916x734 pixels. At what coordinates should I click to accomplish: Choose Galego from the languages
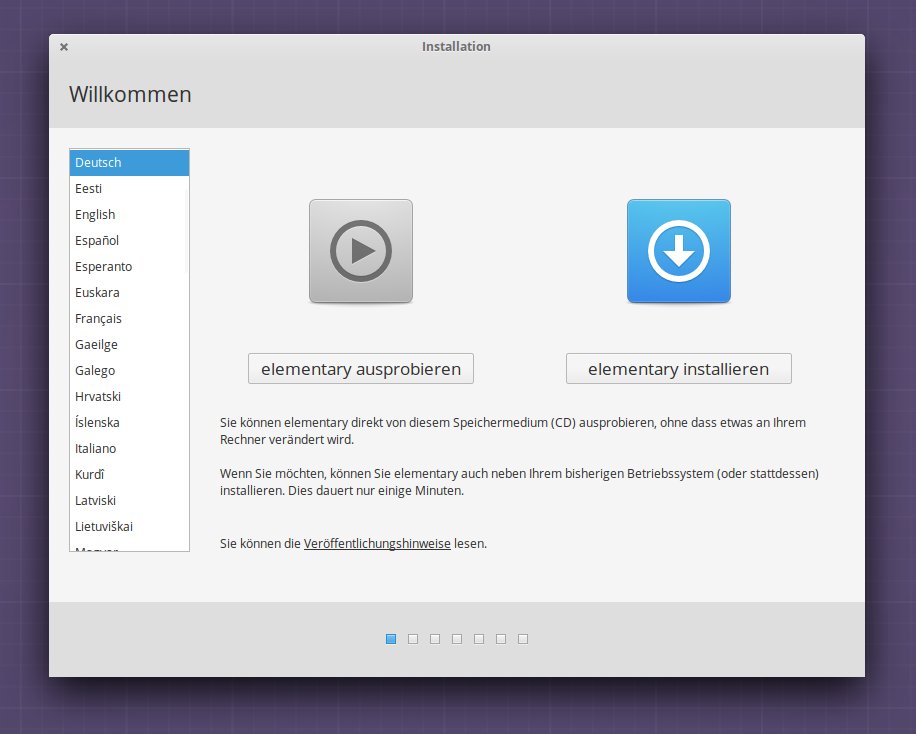tap(129, 371)
